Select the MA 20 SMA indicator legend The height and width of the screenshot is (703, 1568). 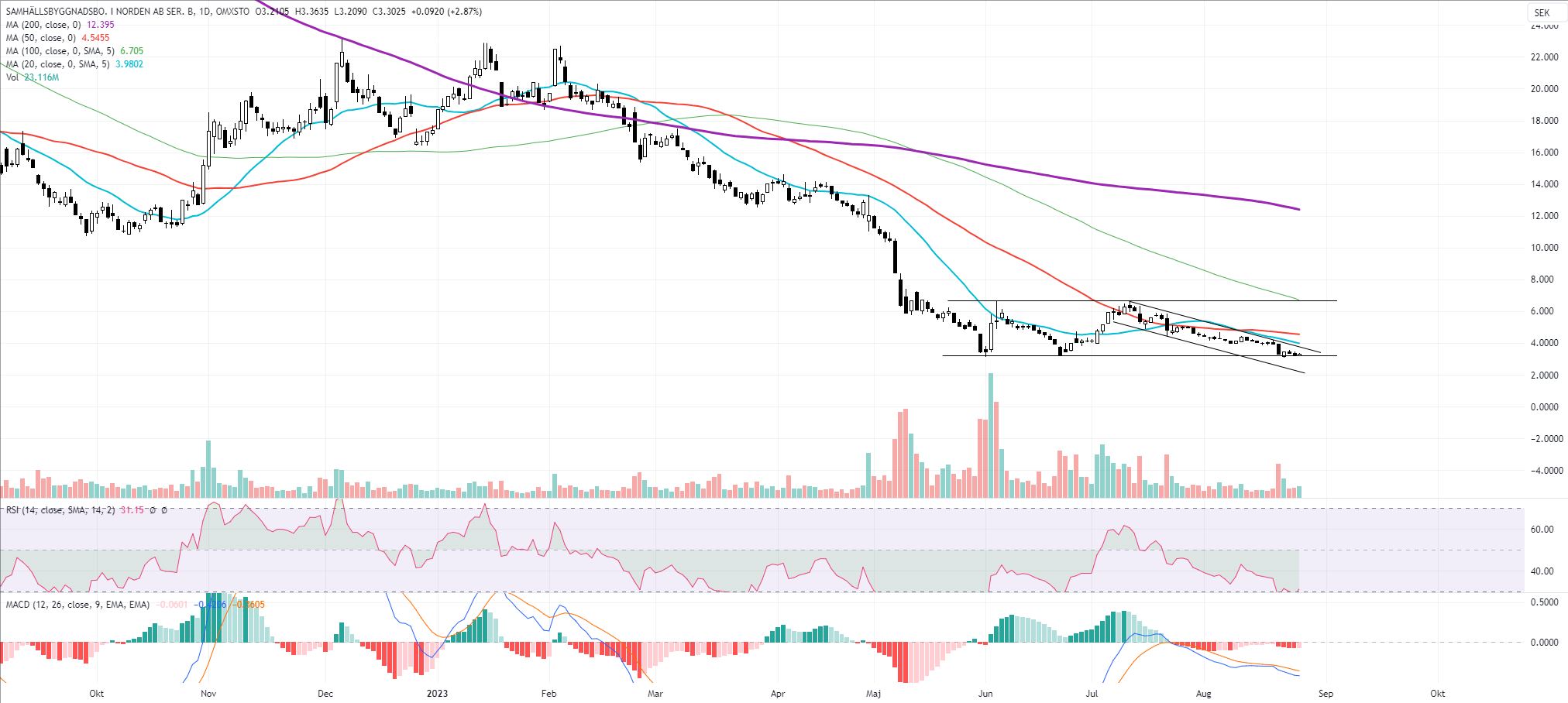click(x=57, y=64)
